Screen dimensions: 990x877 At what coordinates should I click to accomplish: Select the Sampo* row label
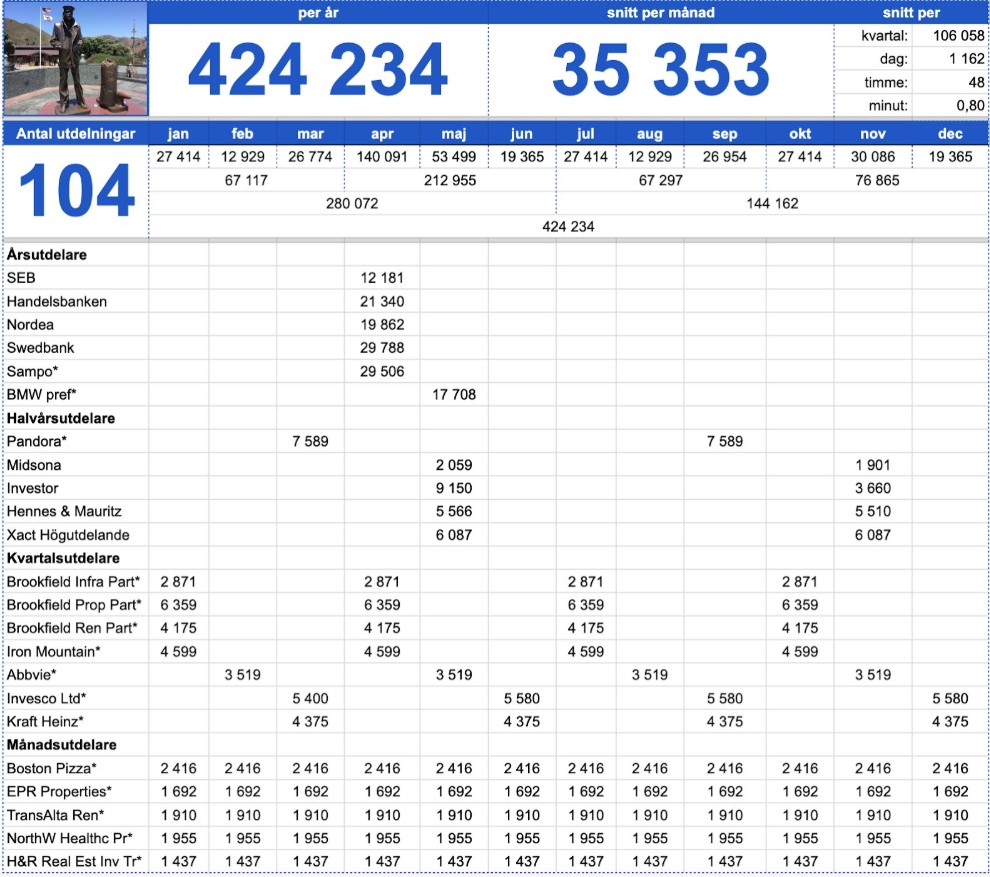tap(32, 371)
